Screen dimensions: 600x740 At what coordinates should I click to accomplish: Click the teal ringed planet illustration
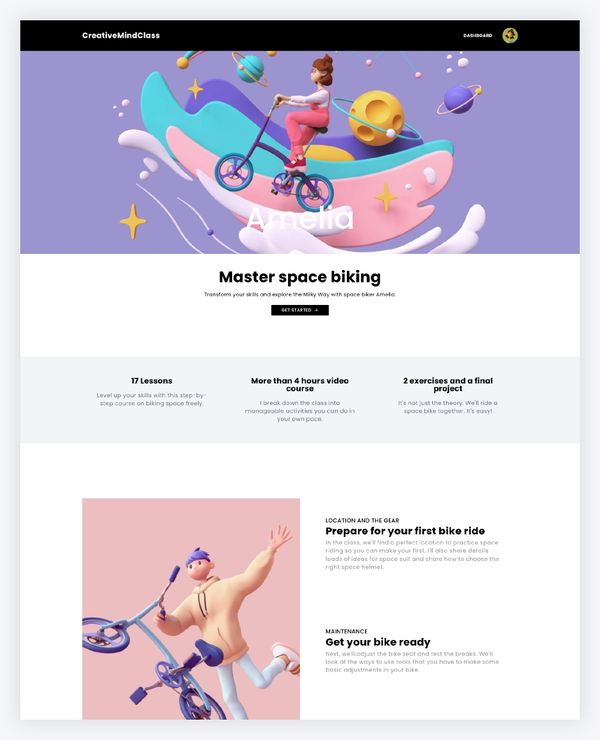[250, 69]
